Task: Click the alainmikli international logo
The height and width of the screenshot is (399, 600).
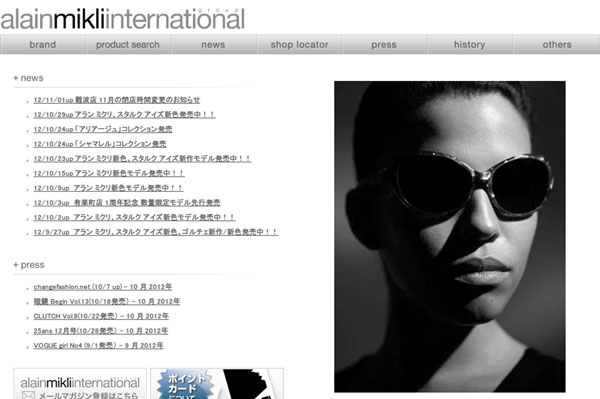Action: [122, 18]
